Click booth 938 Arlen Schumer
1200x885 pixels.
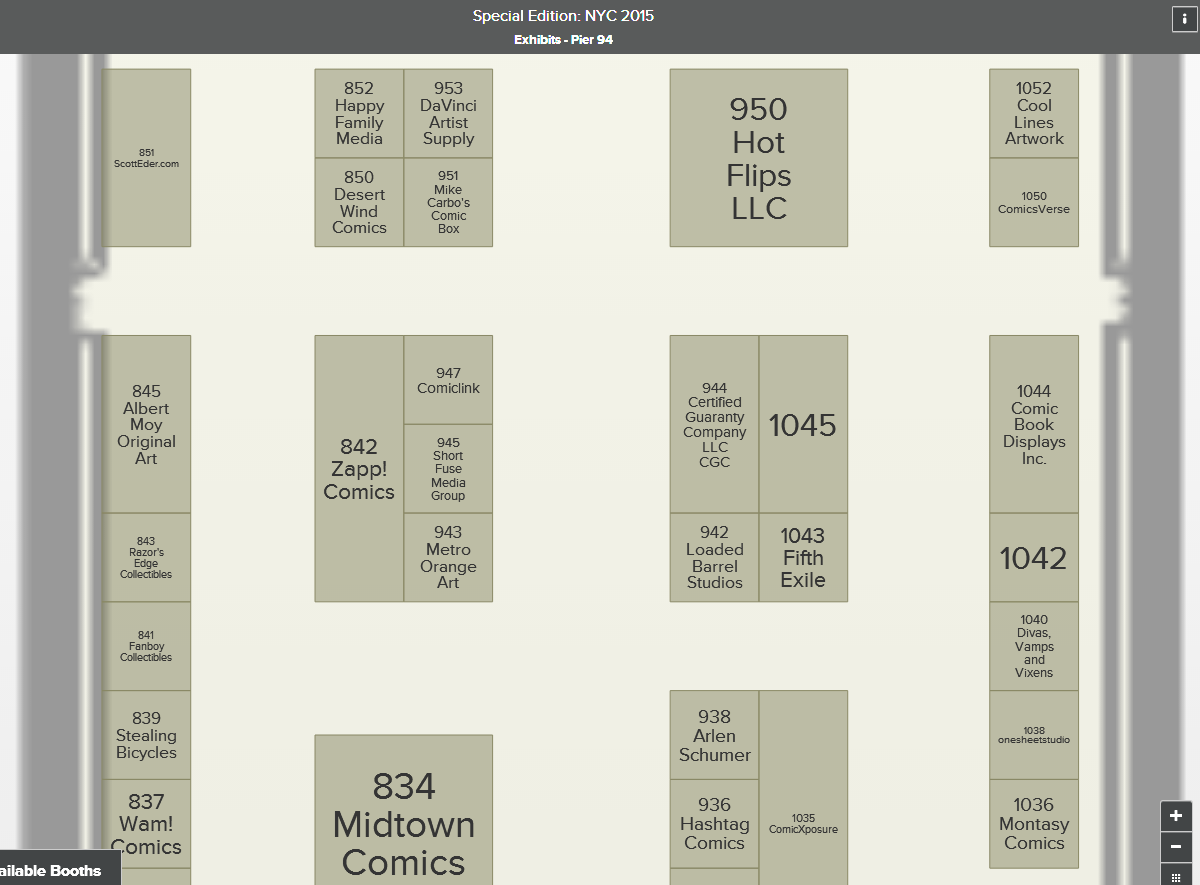tap(714, 735)
